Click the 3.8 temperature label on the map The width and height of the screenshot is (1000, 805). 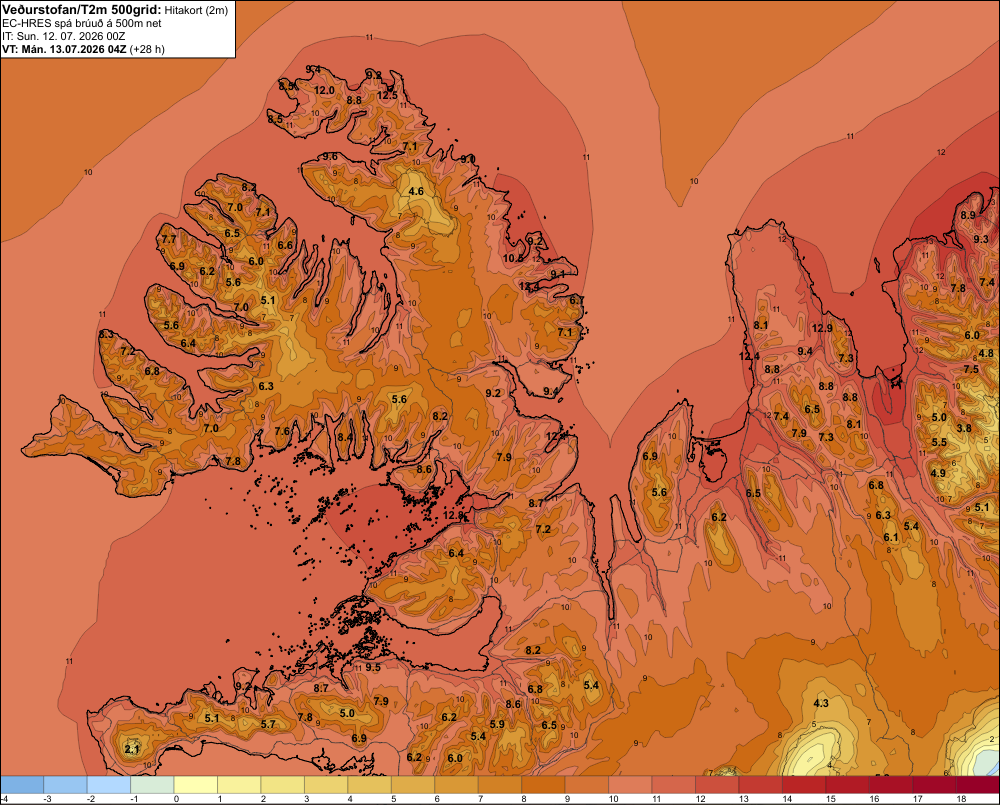point(964,428)
